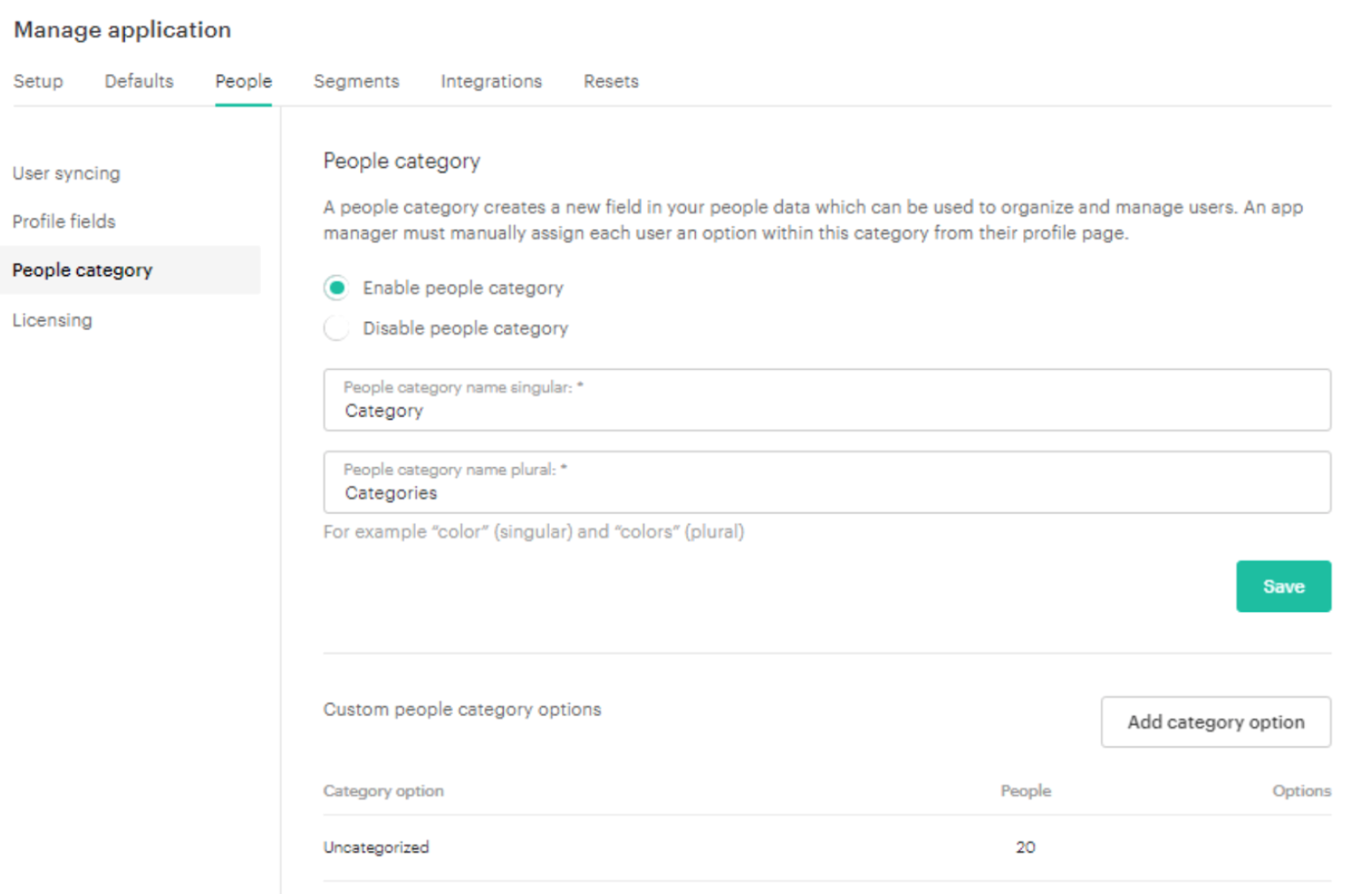Click the People category name plural field
Image resolution: width=1372 pixels, height=894 pixels.
click(827, 482)
